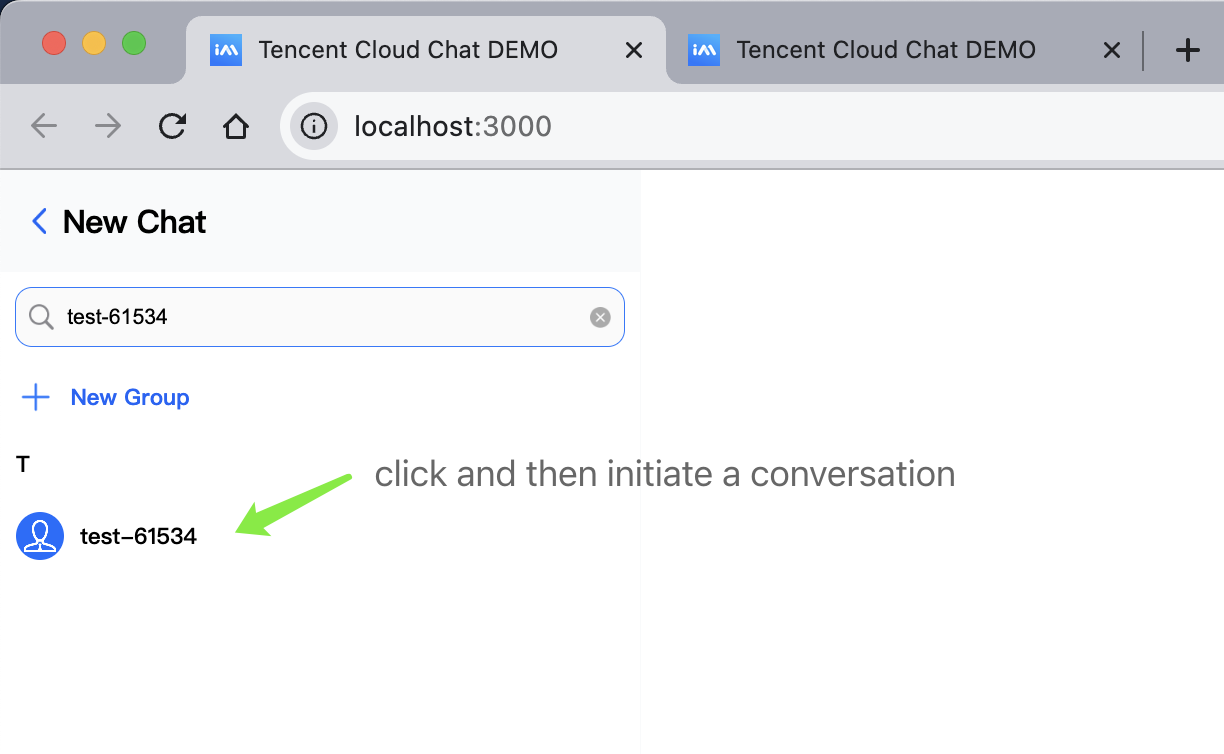
Task: Navigate back with the browser back arrow
Action: point(44,126)
